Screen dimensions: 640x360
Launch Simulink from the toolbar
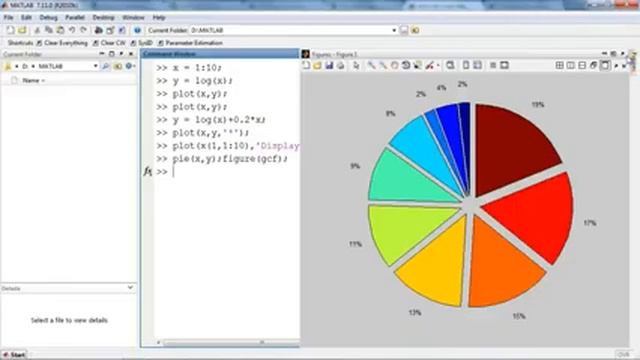[x=98, y=30]
